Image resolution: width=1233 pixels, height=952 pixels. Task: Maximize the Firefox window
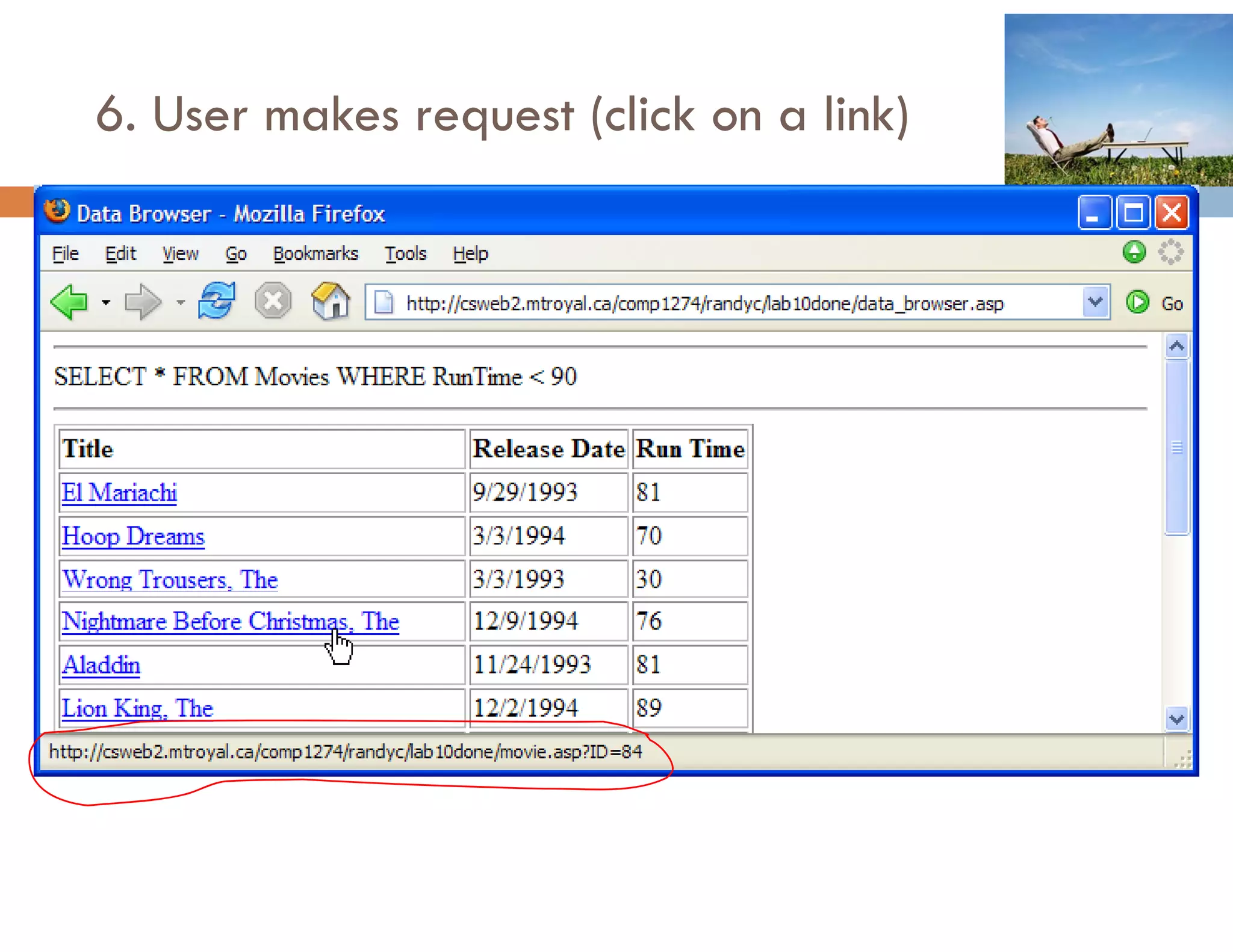[1133, 212]
